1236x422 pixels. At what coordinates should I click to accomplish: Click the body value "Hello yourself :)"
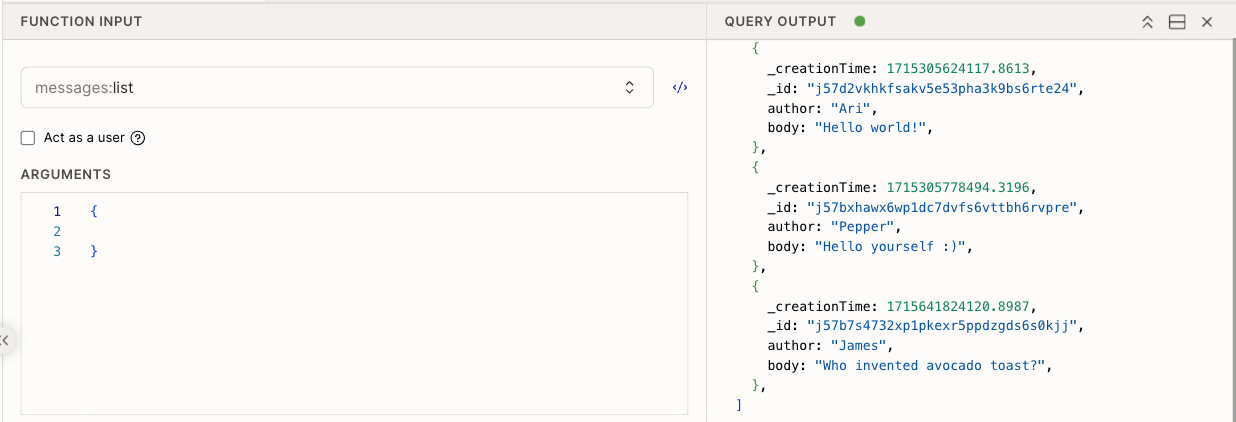pyautogui.click(x=892, y=246)
